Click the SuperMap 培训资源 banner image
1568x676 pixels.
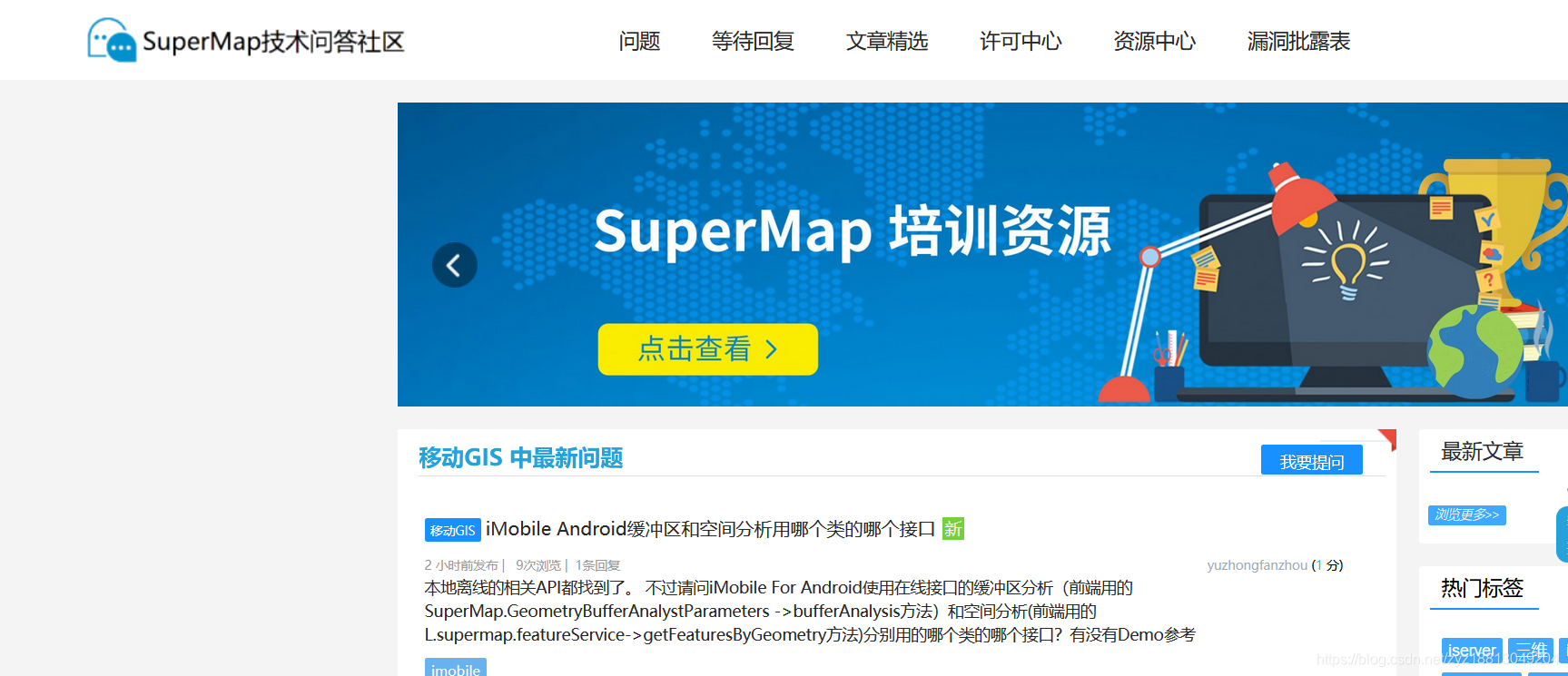pyautogui.click(x=982, y=254)
